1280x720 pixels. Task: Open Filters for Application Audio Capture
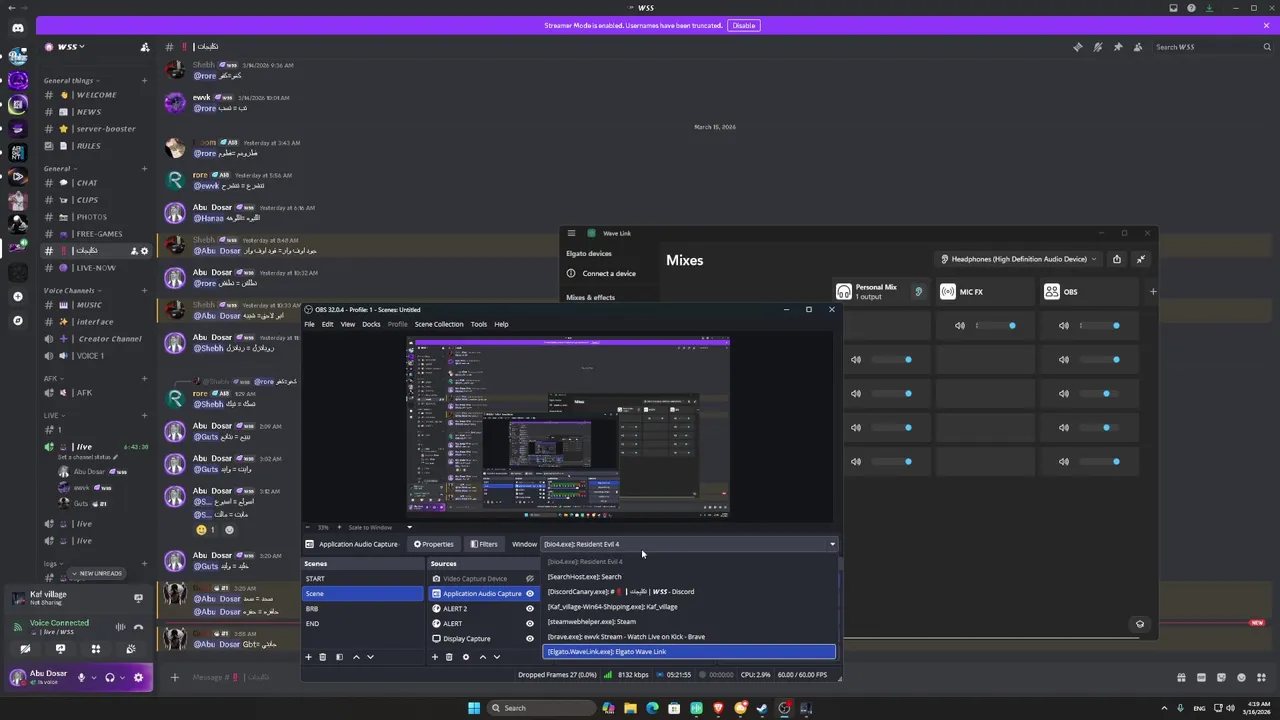(484, 544)
